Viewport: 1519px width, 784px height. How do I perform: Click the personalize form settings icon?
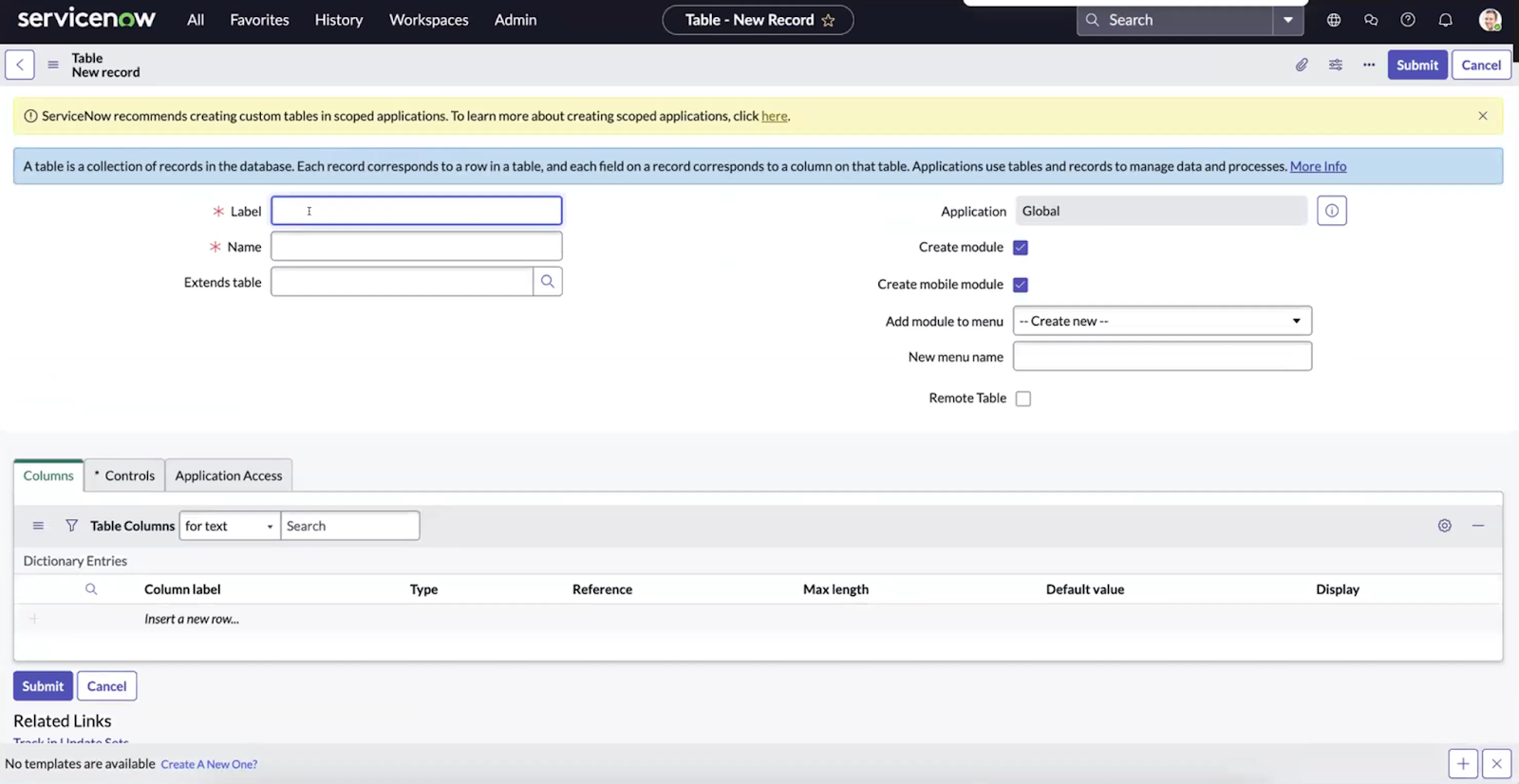(x=1336, y=65)
